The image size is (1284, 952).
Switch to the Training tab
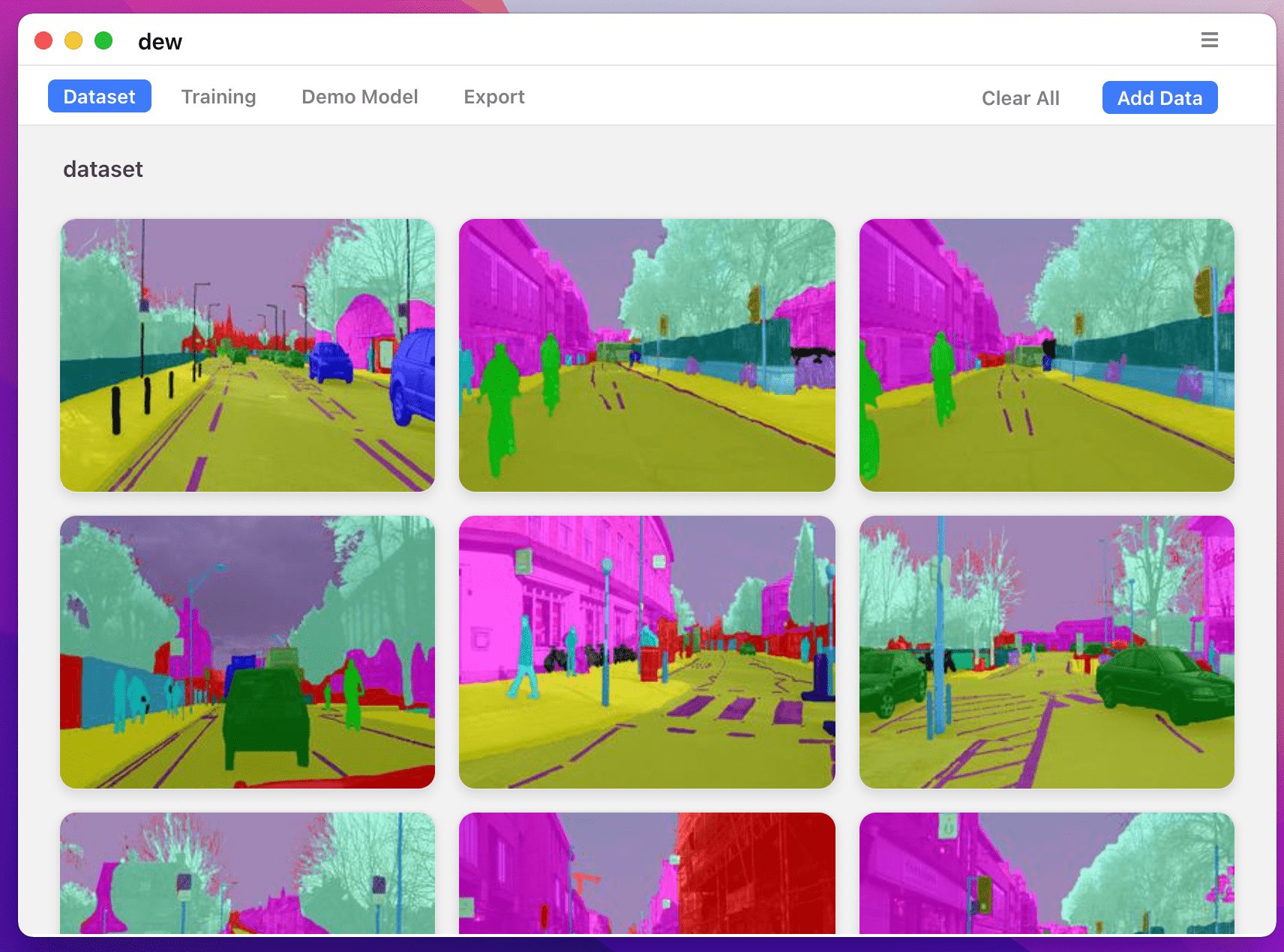pos(218,97)
